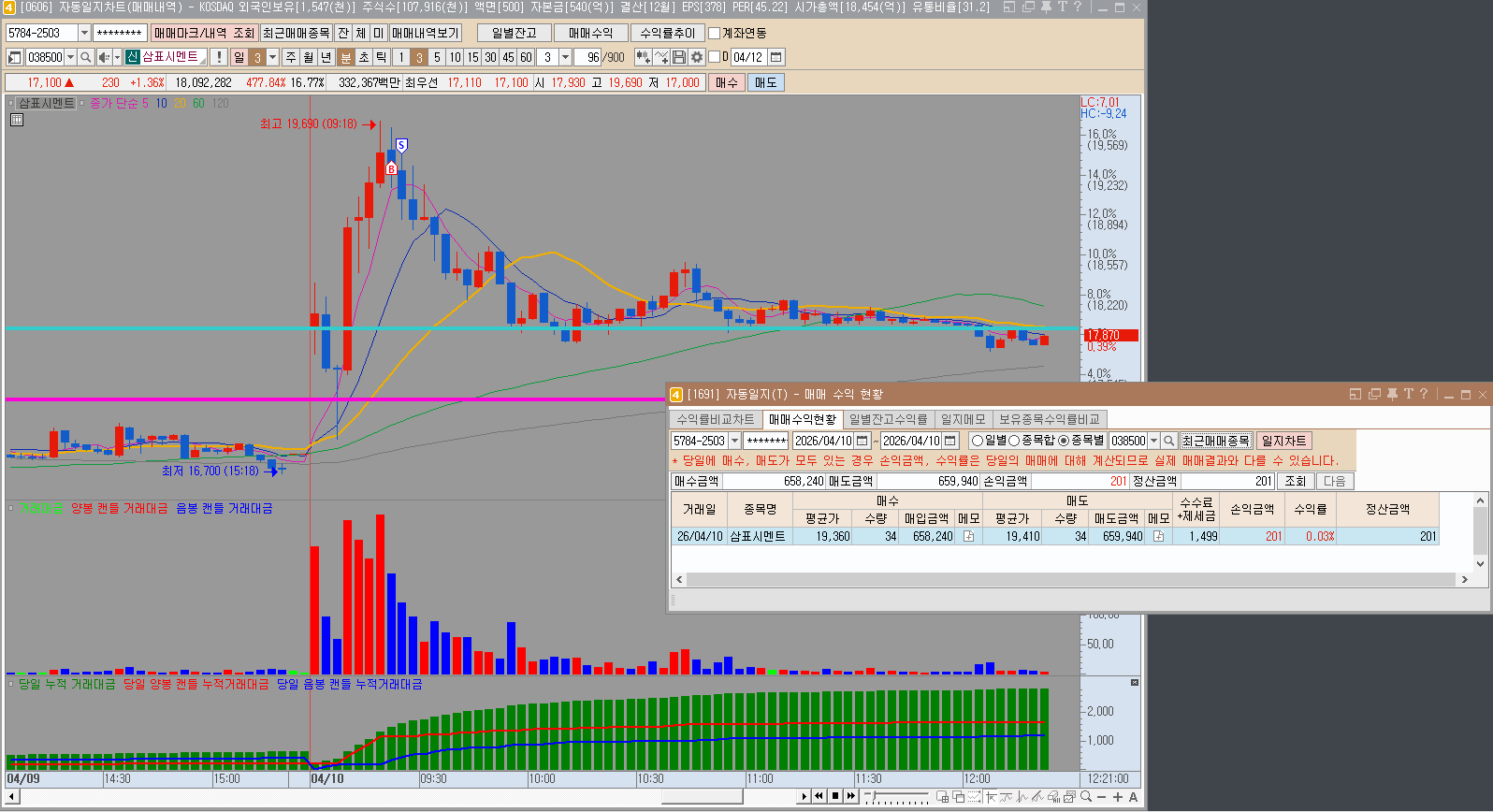Click the minus zoom-out icon at bottom

coord(1101,797)
